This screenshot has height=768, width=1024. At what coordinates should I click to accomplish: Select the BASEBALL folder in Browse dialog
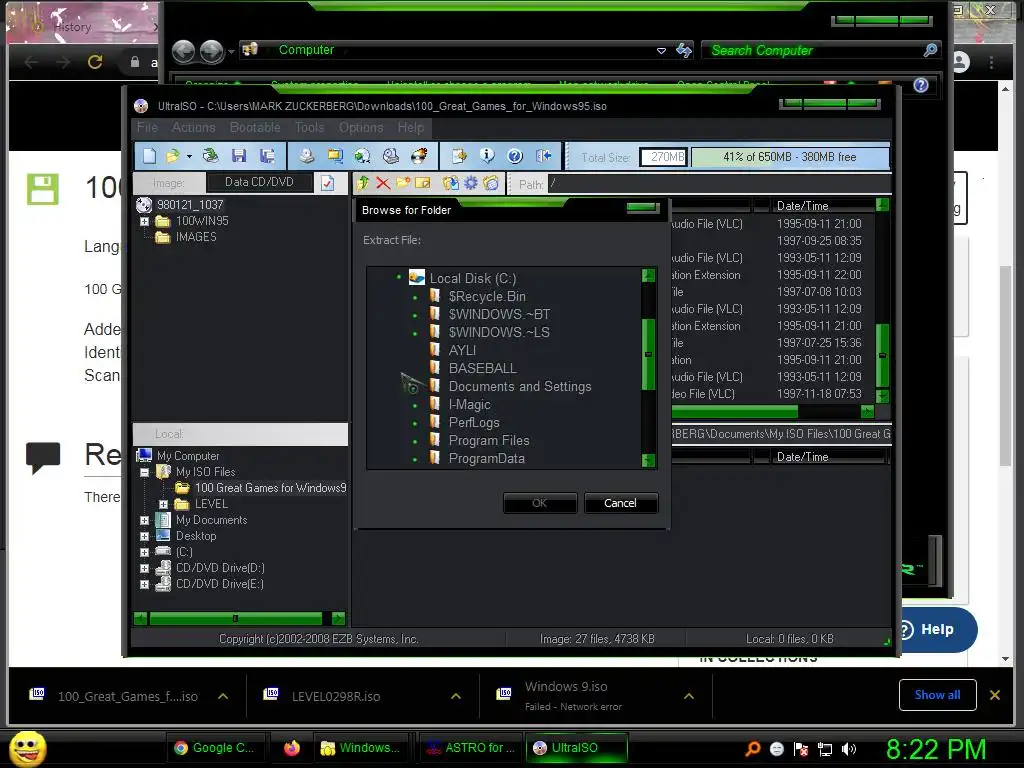(x=482, y=368)
